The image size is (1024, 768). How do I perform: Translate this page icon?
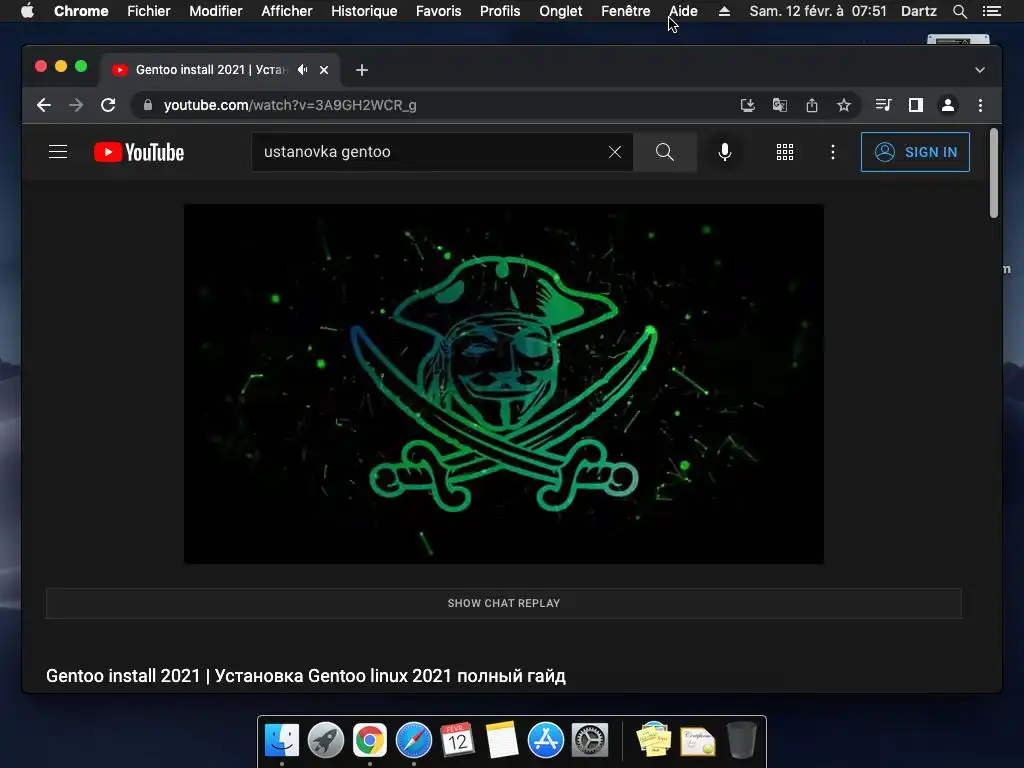[780, 105]
